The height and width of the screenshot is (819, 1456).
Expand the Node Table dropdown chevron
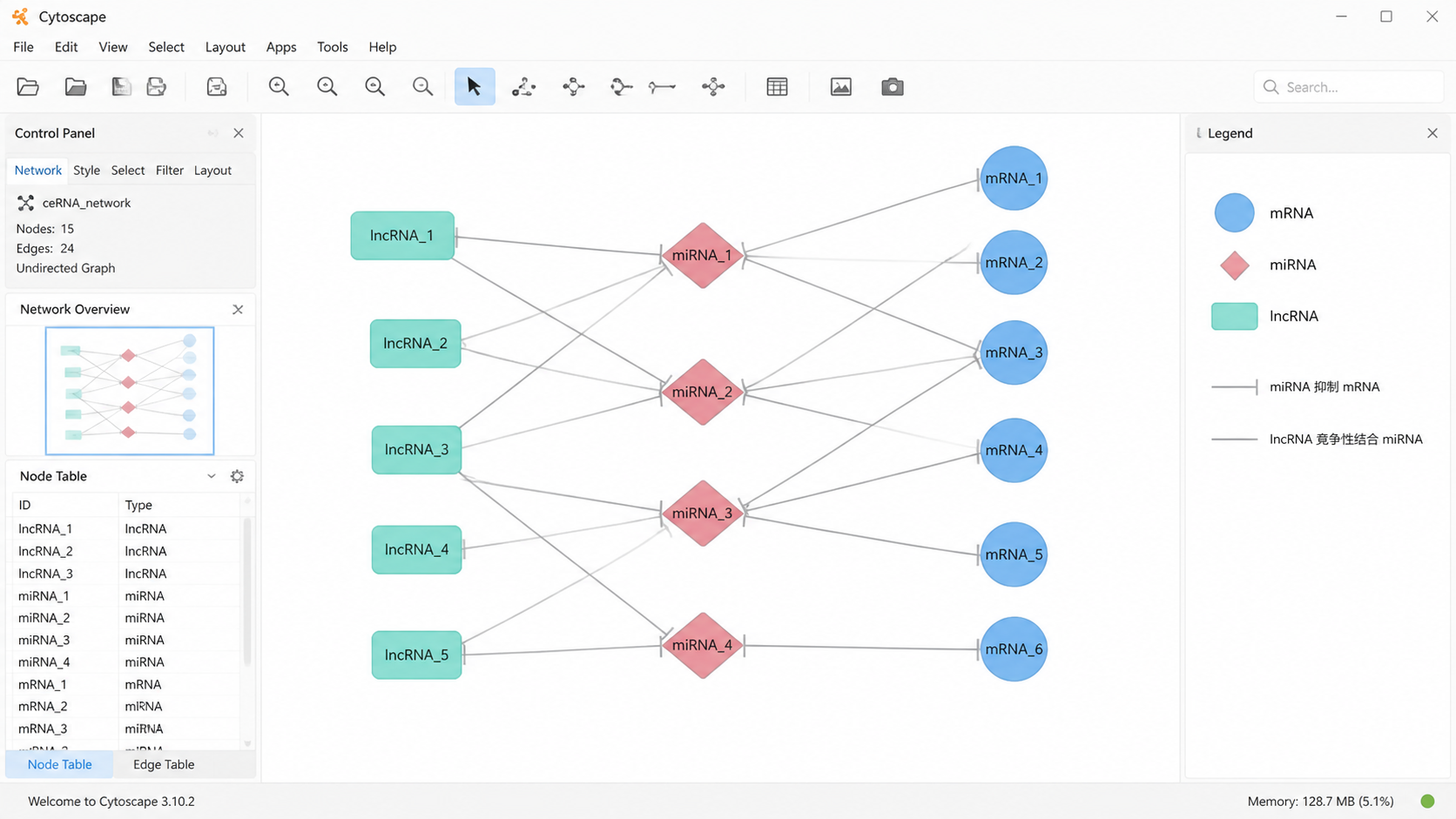(211, 476)
